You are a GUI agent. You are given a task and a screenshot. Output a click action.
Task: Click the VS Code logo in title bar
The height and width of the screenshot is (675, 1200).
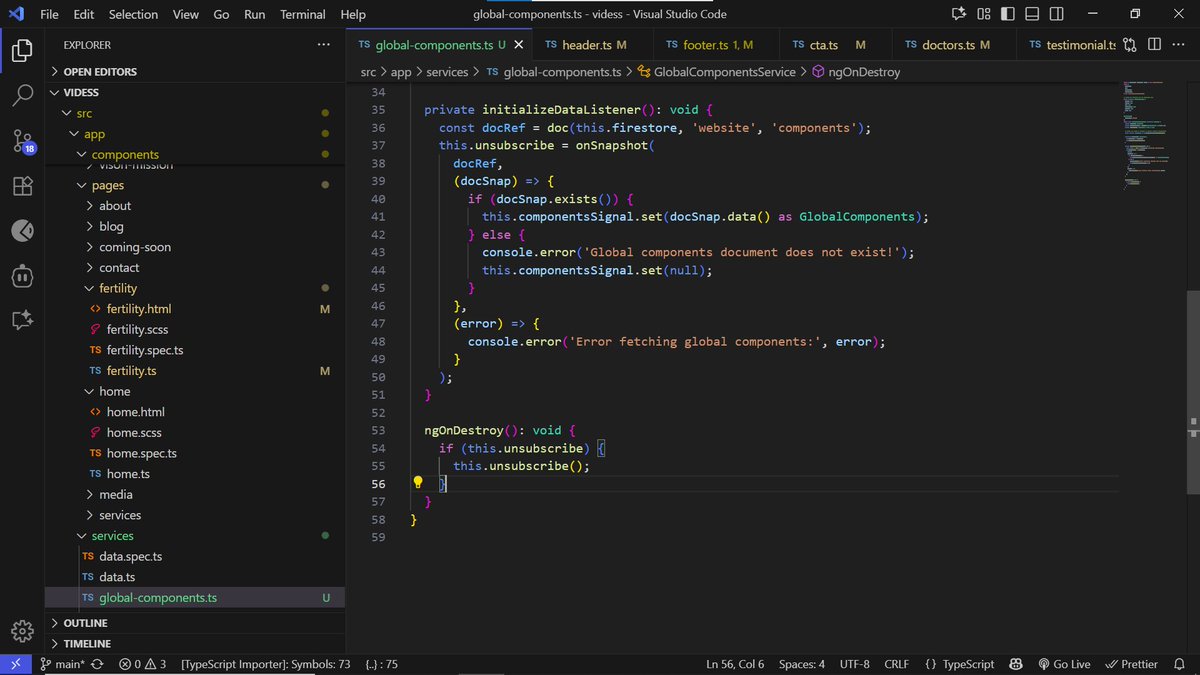16,14
